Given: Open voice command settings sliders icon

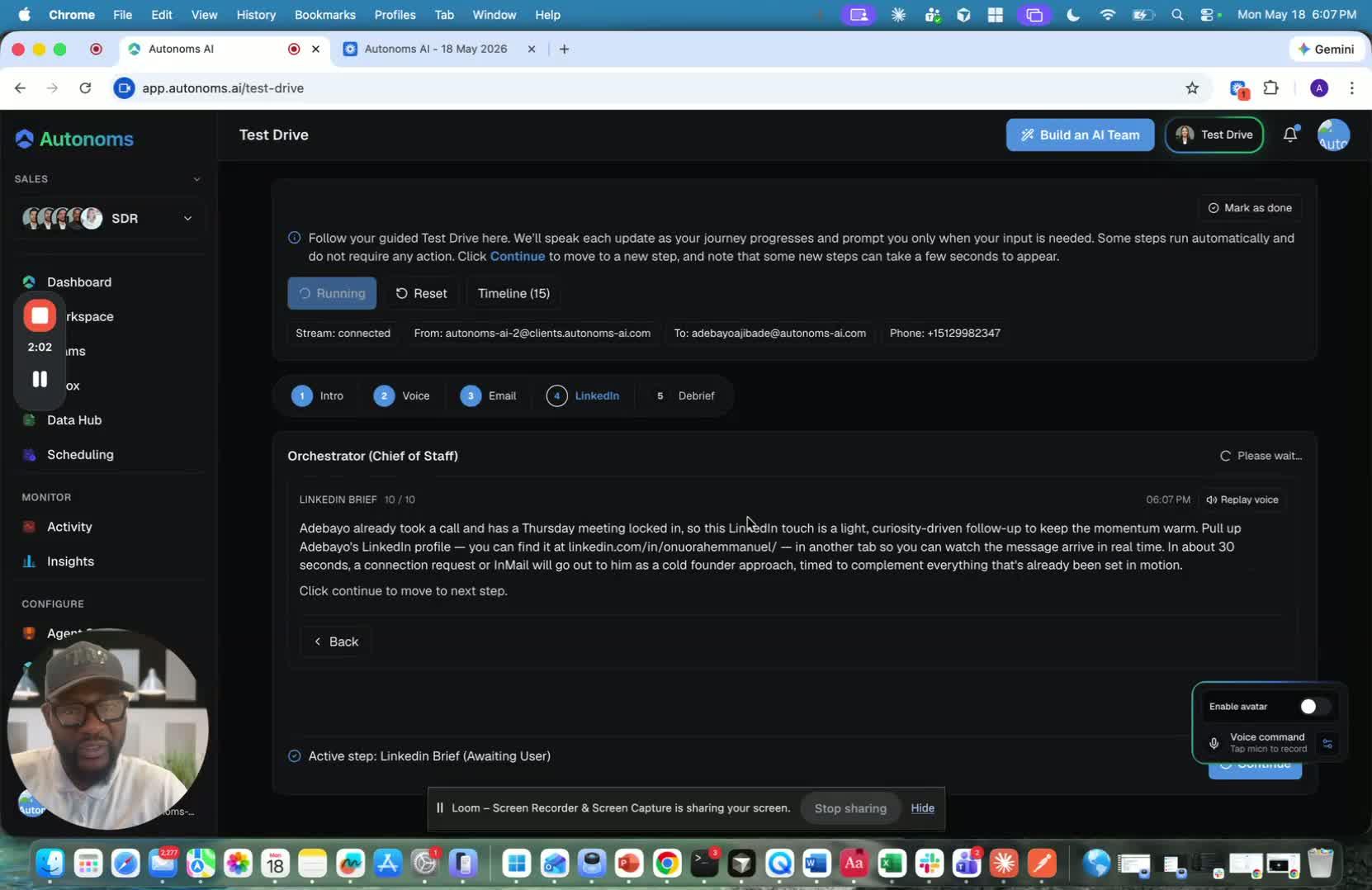Looking at the screenshot, I should click(x=1327, y=743).
